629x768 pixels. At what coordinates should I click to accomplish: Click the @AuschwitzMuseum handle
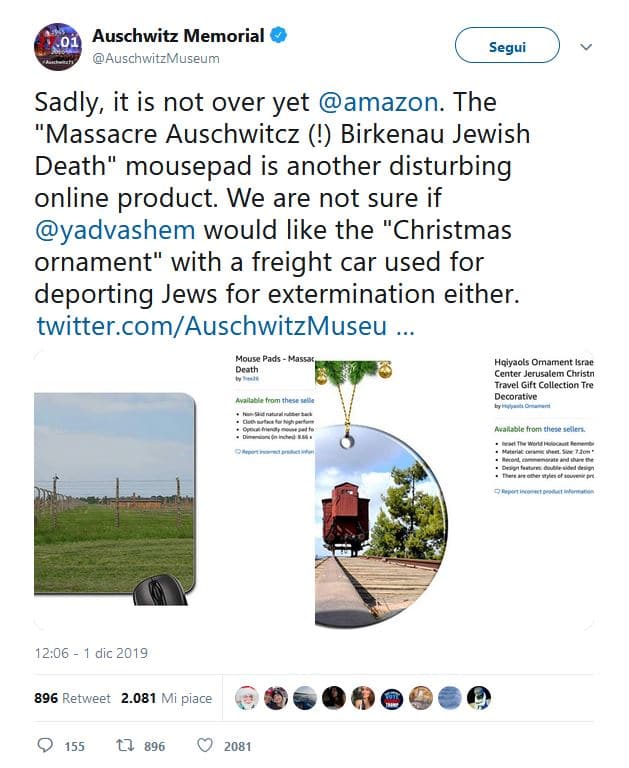(156, 58)
